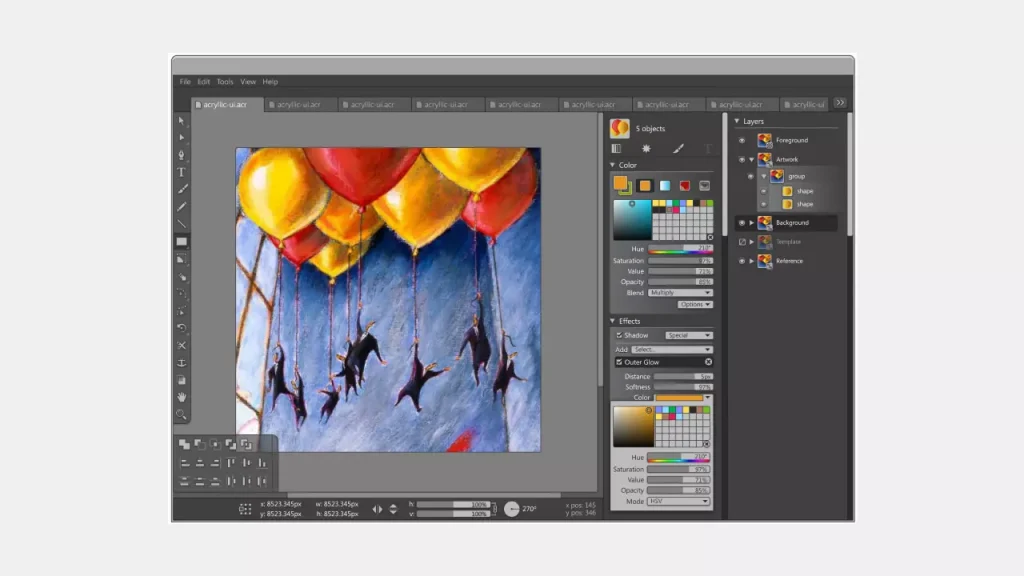Open Outer Glow color dropdown arrow

pyautogui.click(x=707, y=398)
